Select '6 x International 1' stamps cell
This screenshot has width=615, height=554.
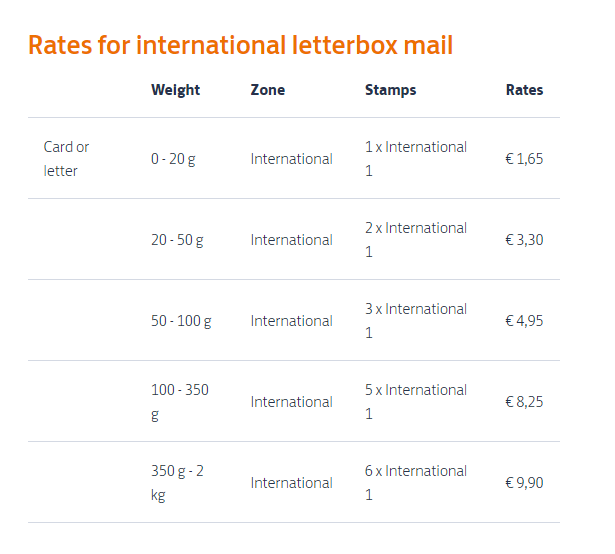click(x=416, y=483)
